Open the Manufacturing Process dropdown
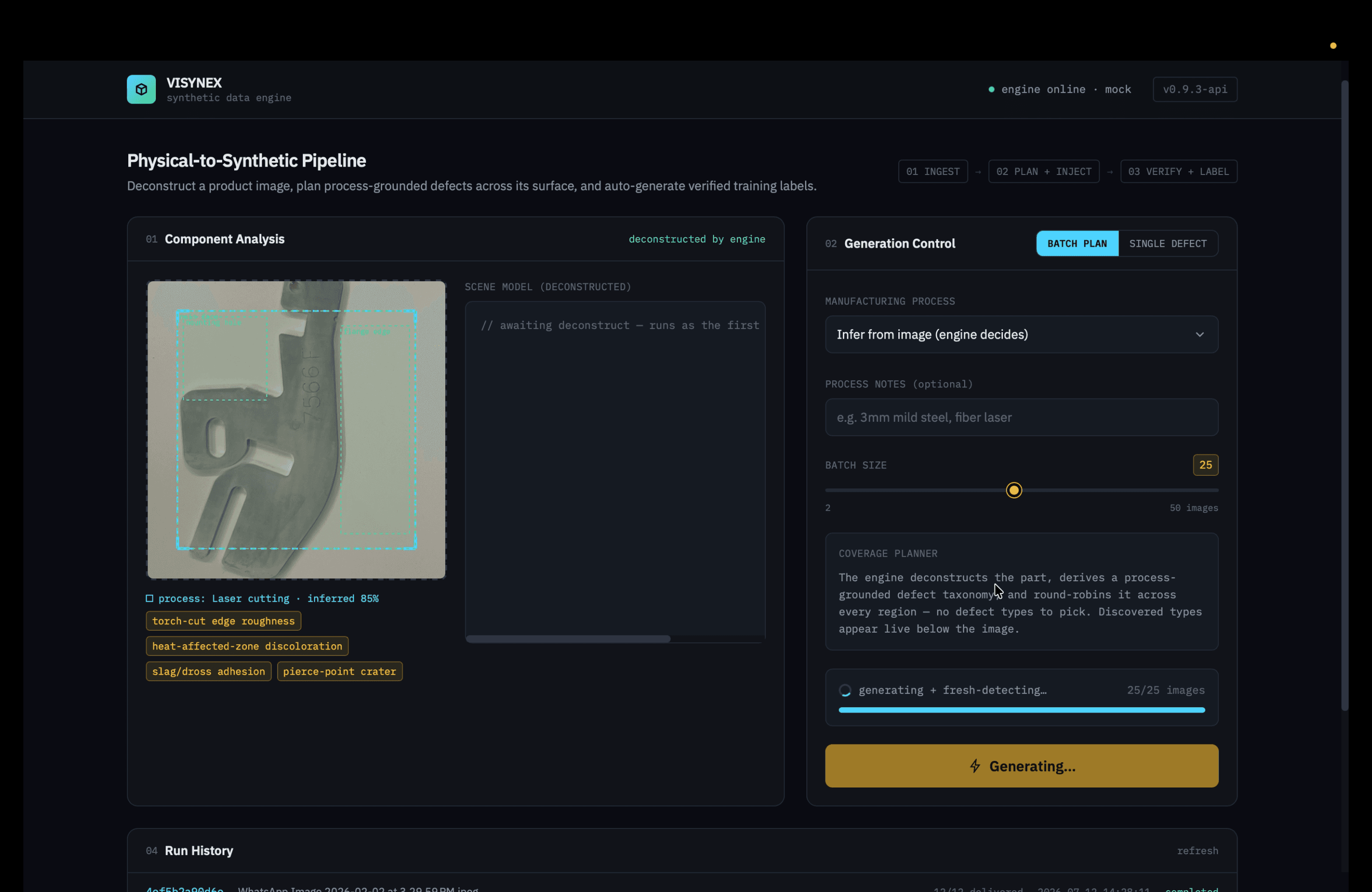The width and height of the screenshot is (1372, 892). point(1022,334)
